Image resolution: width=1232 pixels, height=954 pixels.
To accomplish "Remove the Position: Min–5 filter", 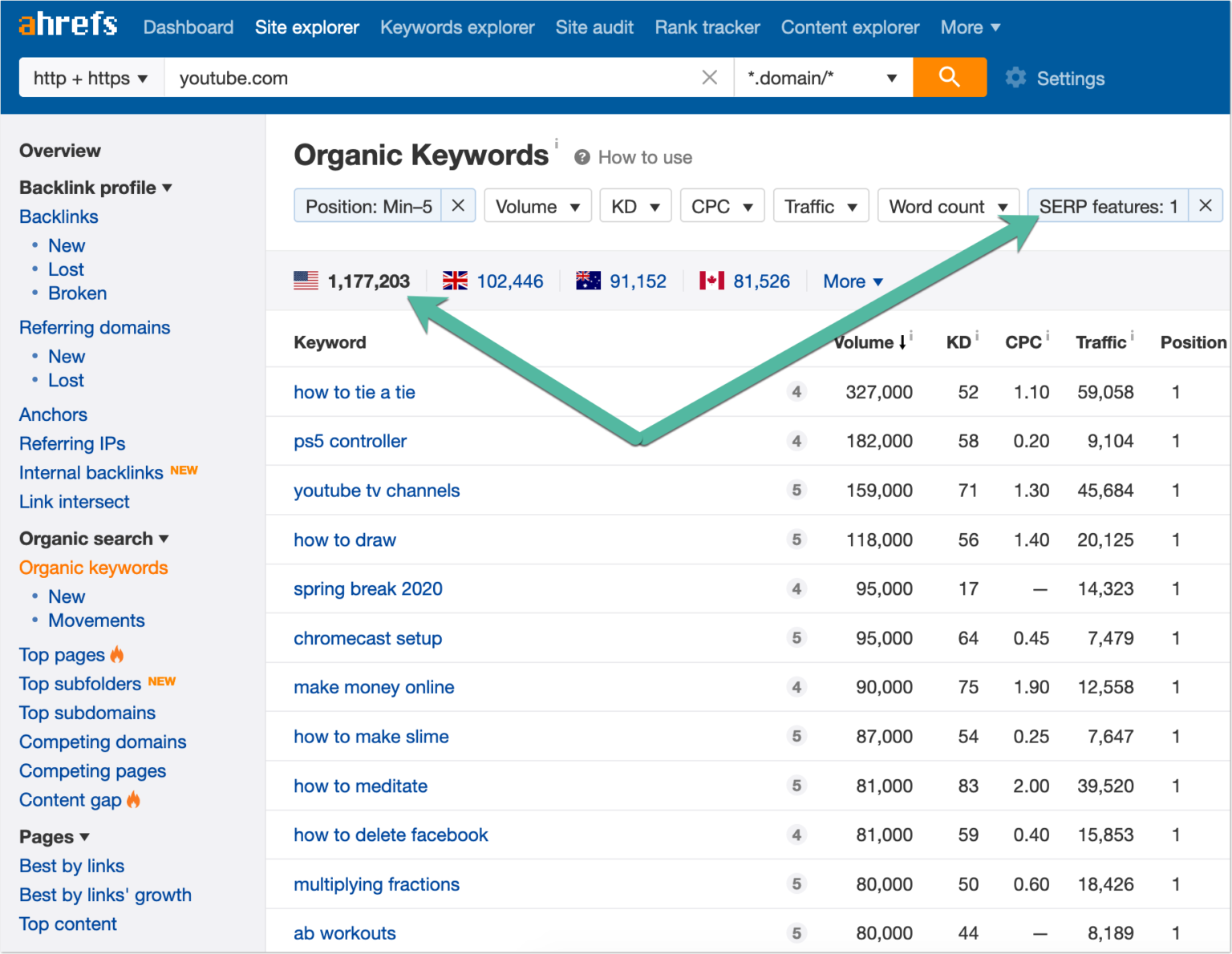I will 458,206.
